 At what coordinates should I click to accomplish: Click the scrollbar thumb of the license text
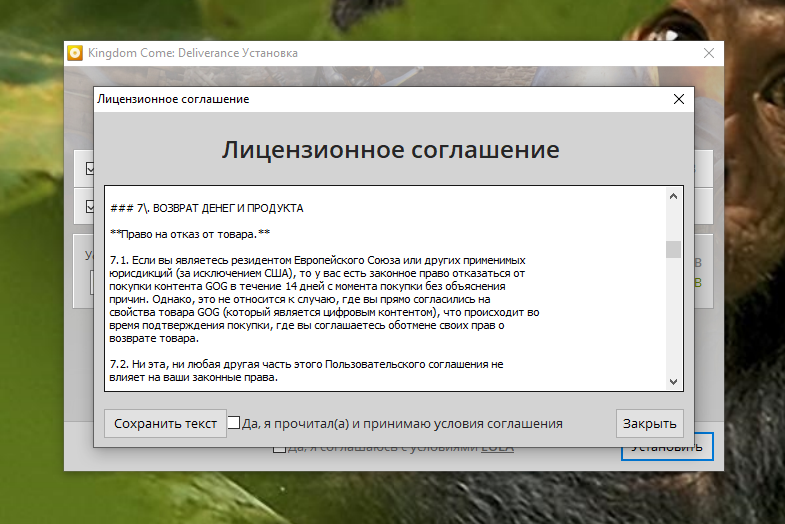pyautogui.click(x=673, y=249)
